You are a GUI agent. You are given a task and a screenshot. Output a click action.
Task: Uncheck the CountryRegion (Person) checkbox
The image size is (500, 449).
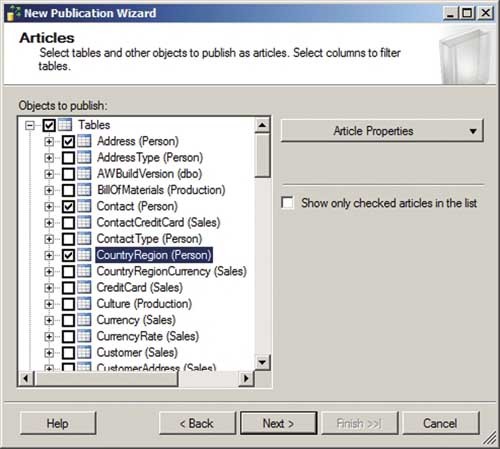point(68,255)
